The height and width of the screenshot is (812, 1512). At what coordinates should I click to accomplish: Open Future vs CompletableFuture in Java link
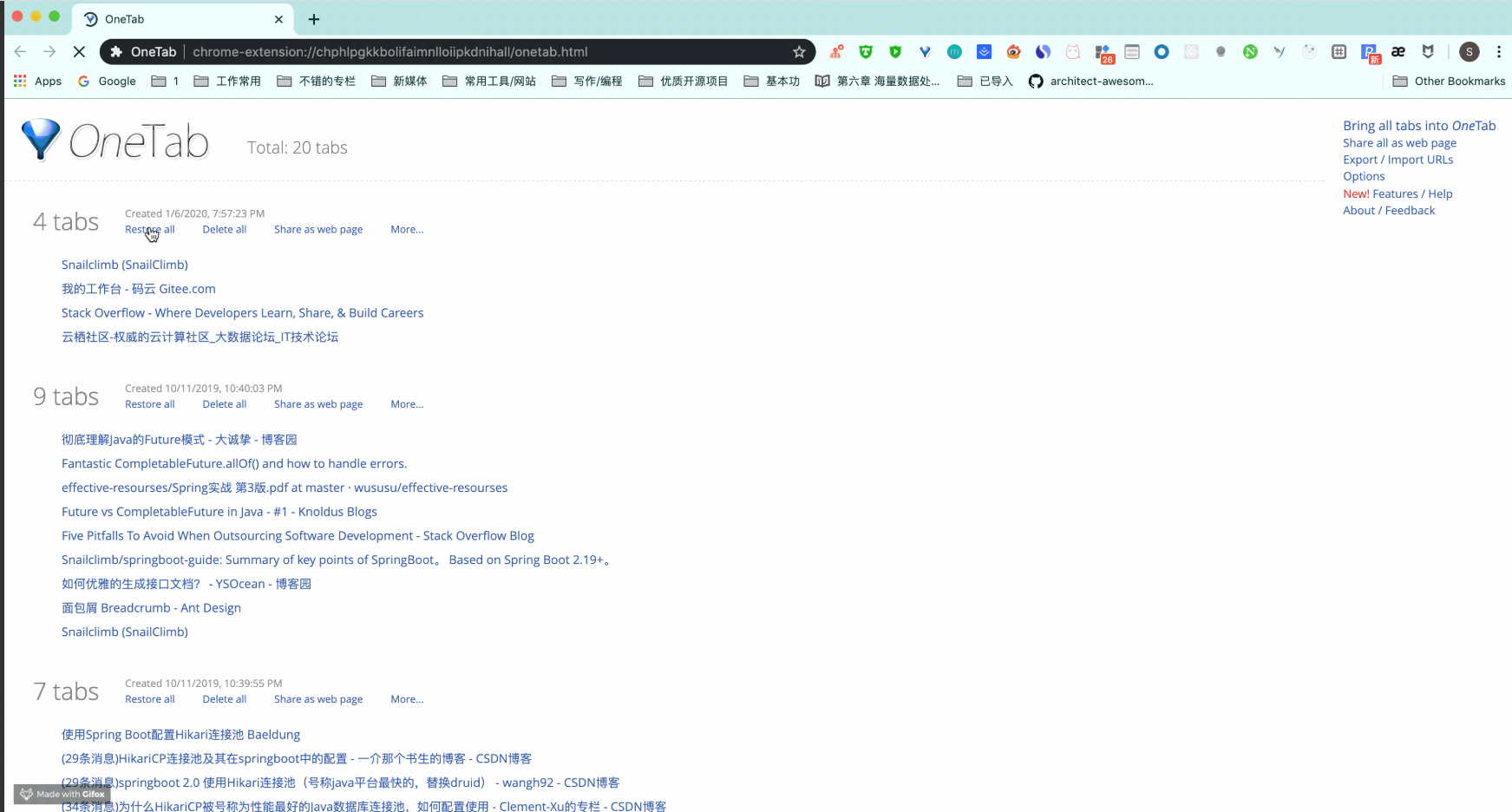coord(219,512)
